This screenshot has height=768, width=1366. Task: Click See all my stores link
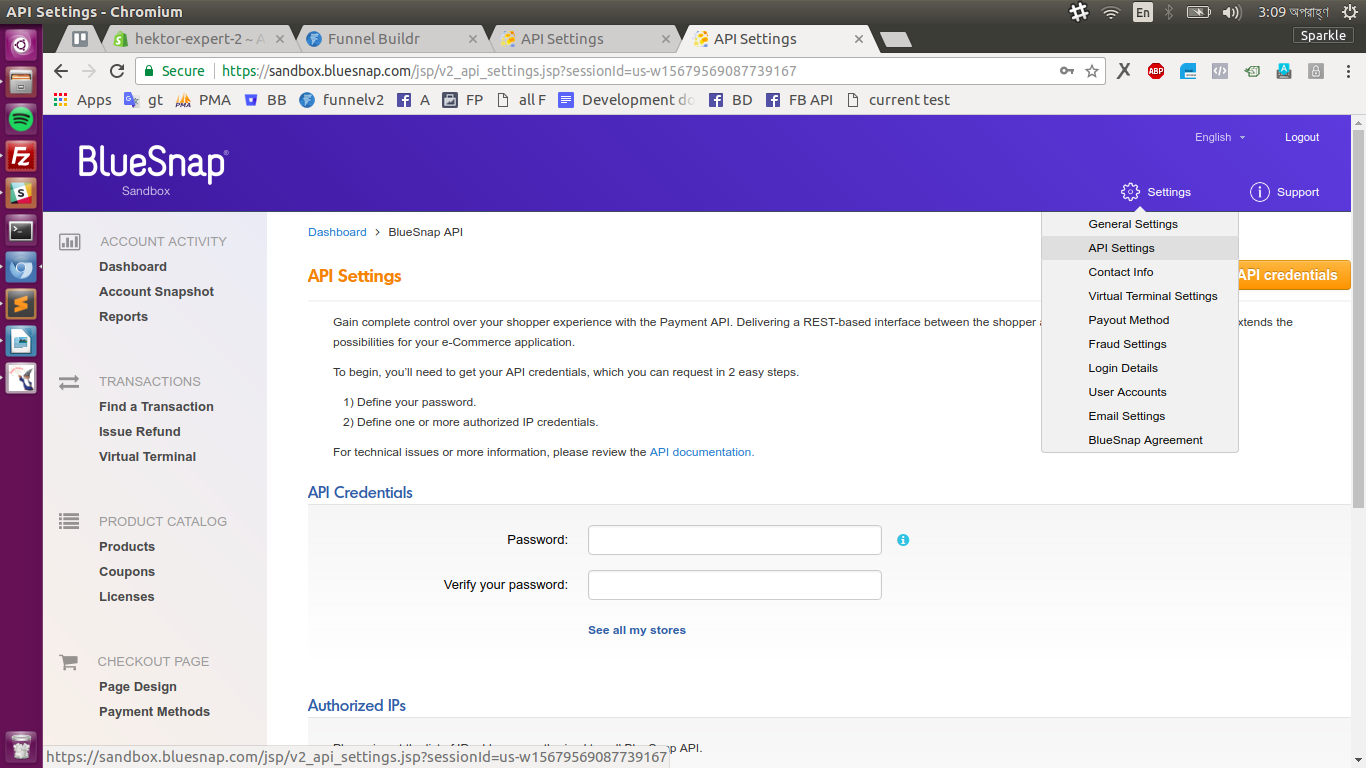pyautogui.click(x=637, y=630)
